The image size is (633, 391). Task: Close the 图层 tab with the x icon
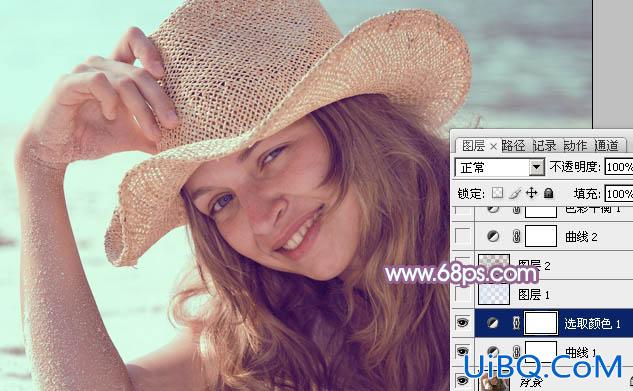(493, 146)
